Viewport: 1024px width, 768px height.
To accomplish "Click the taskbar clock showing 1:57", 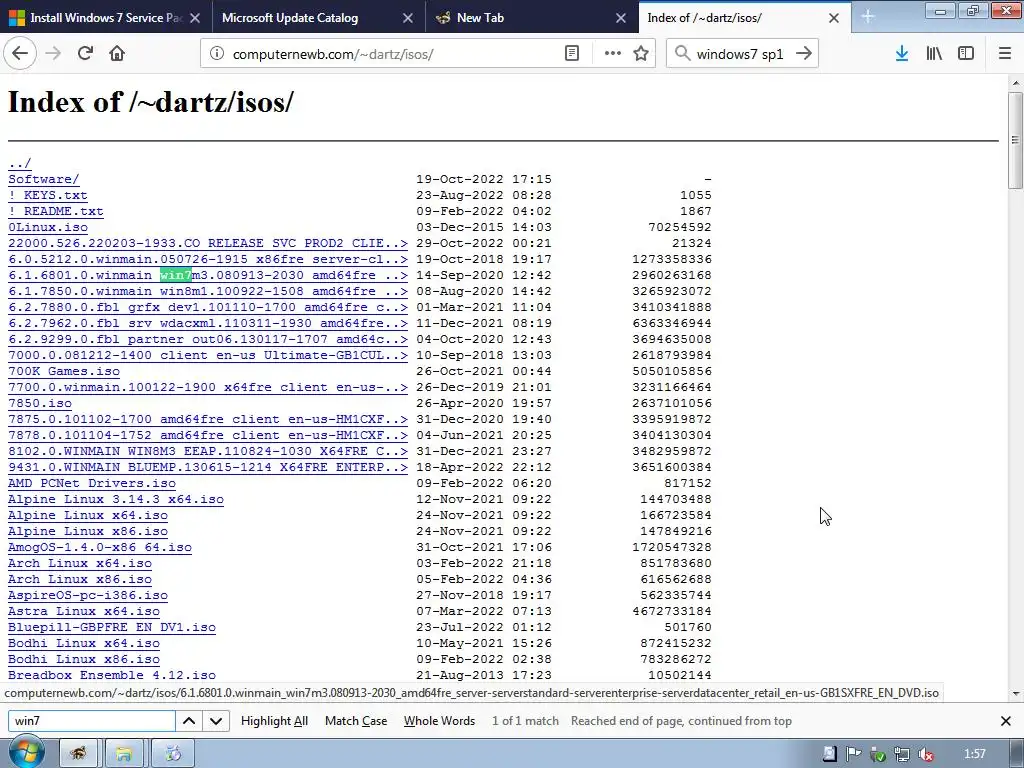I will click(x=974, y=754).
